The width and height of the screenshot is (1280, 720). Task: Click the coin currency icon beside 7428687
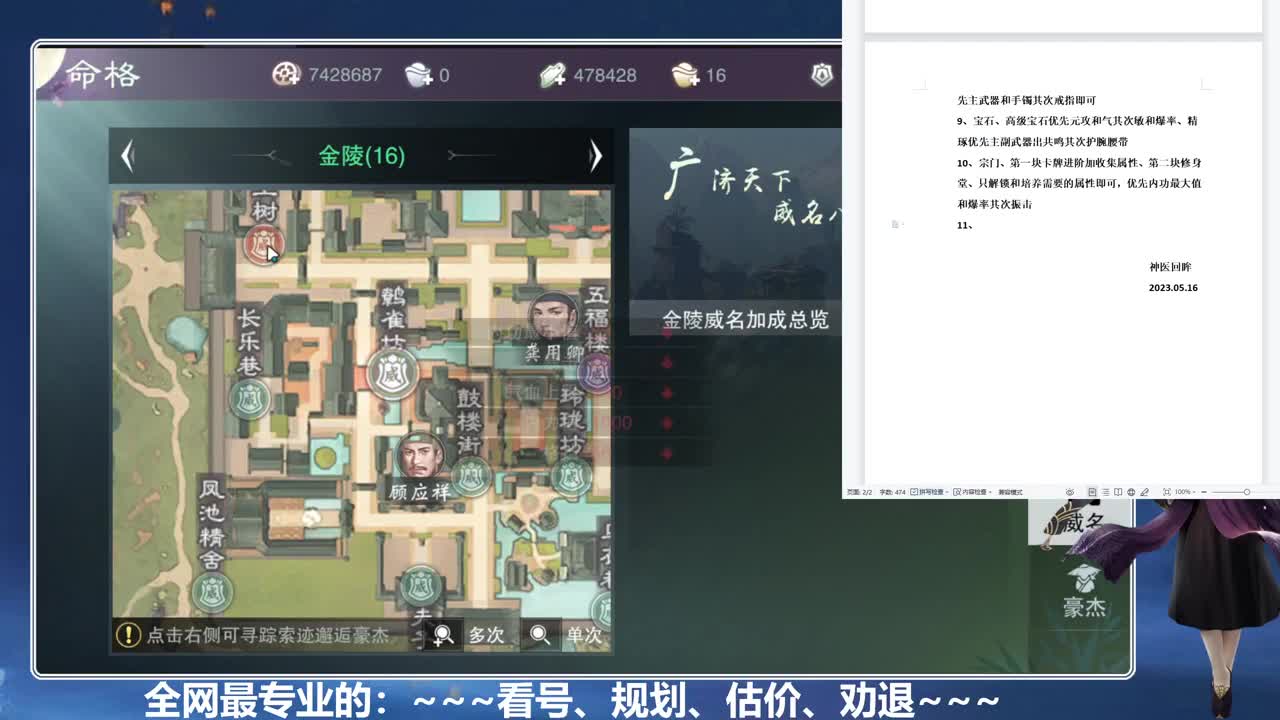click(x=286, y=74)
